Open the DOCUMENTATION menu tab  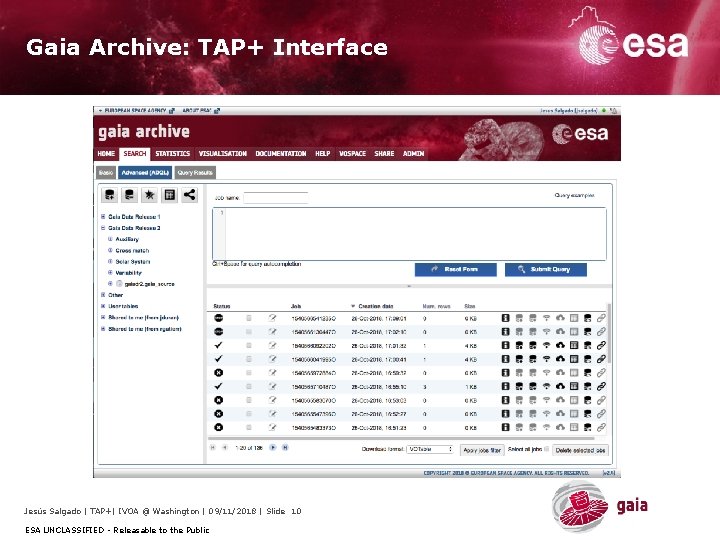point(281,153)
